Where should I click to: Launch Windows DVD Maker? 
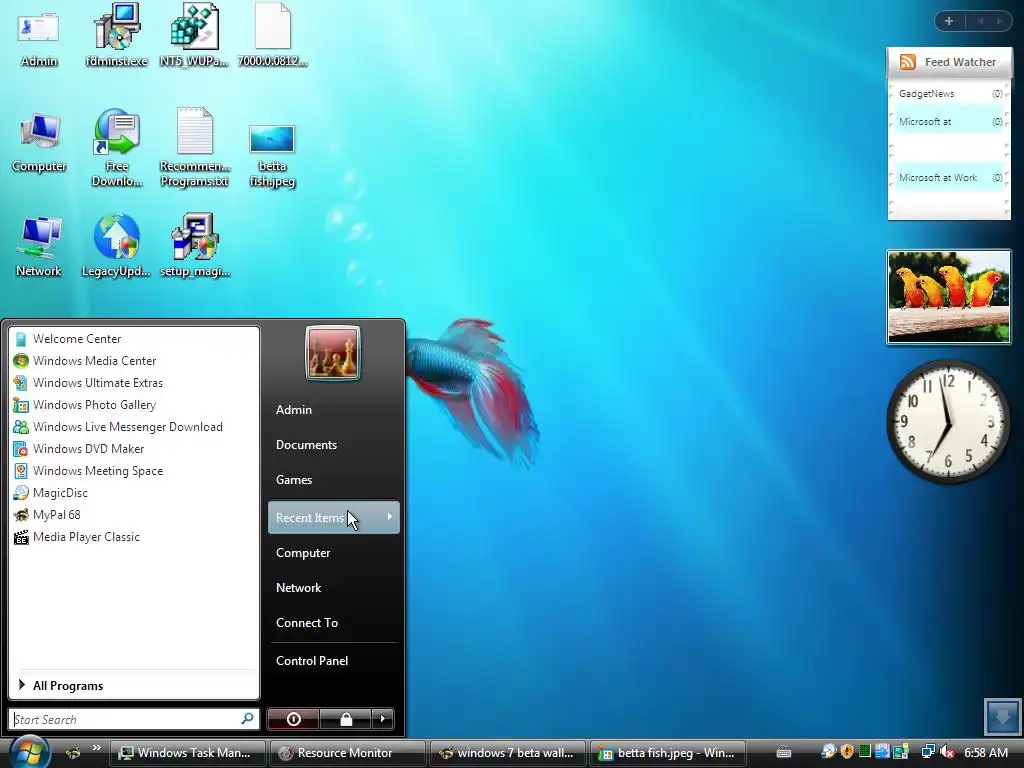click(x=134, y=449)
